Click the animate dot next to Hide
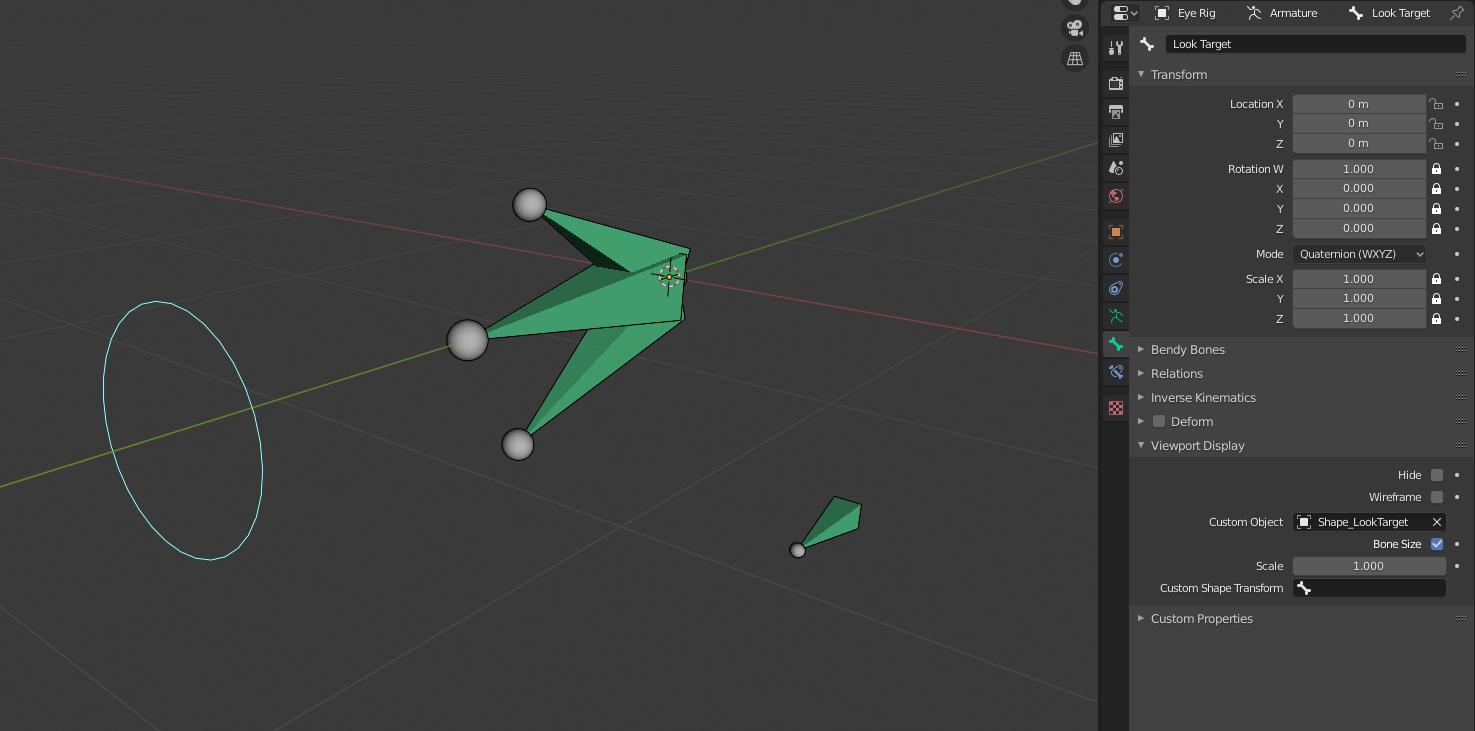The height and width of the screenshot is (731, 1475). (x=1457, y=475)
